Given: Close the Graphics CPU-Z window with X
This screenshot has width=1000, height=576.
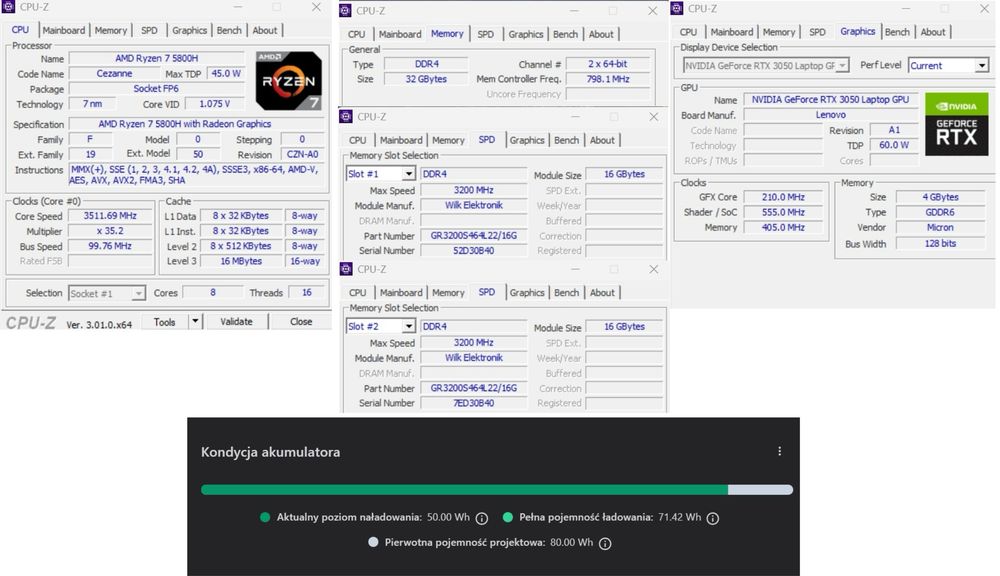Looking at the screenshot, I should tap(984, 8).
